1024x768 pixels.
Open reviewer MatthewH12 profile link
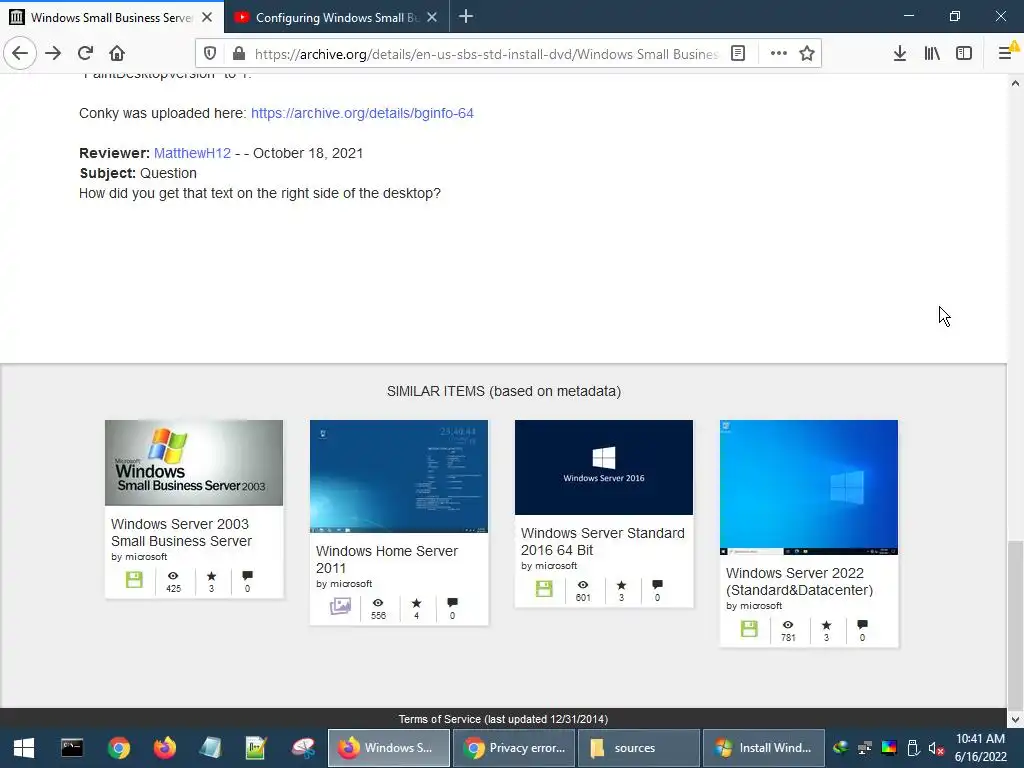(192, 153)
